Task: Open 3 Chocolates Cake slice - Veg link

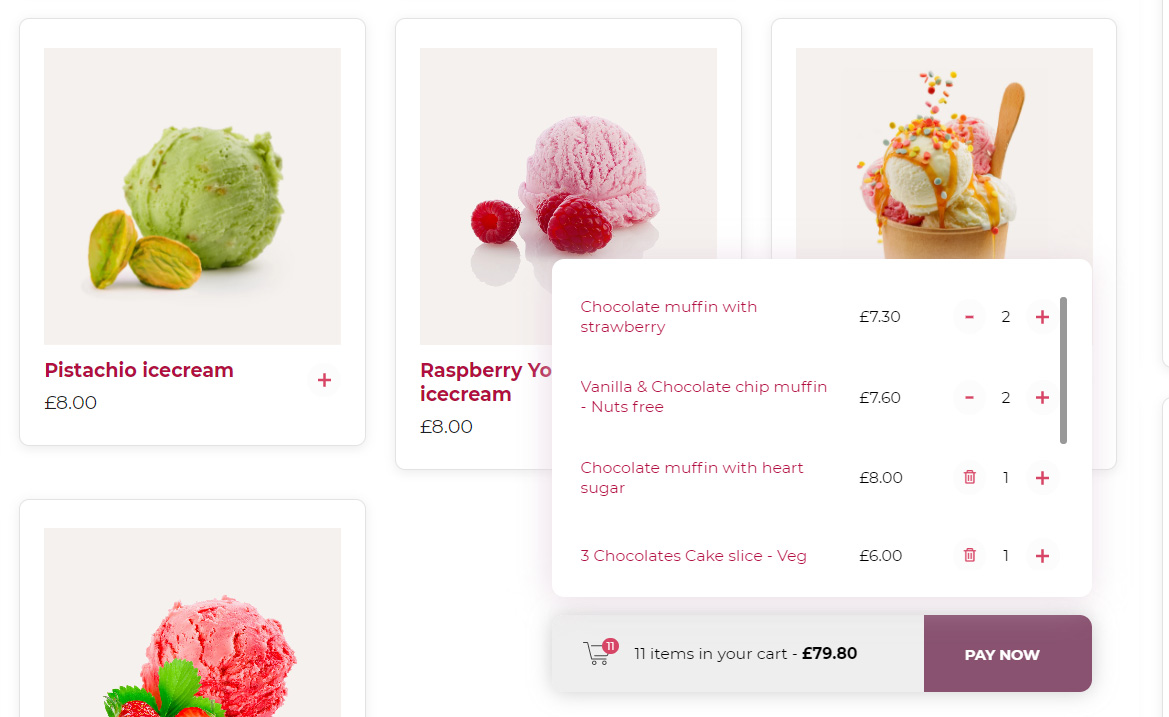Action: click(x=693, y=556)
